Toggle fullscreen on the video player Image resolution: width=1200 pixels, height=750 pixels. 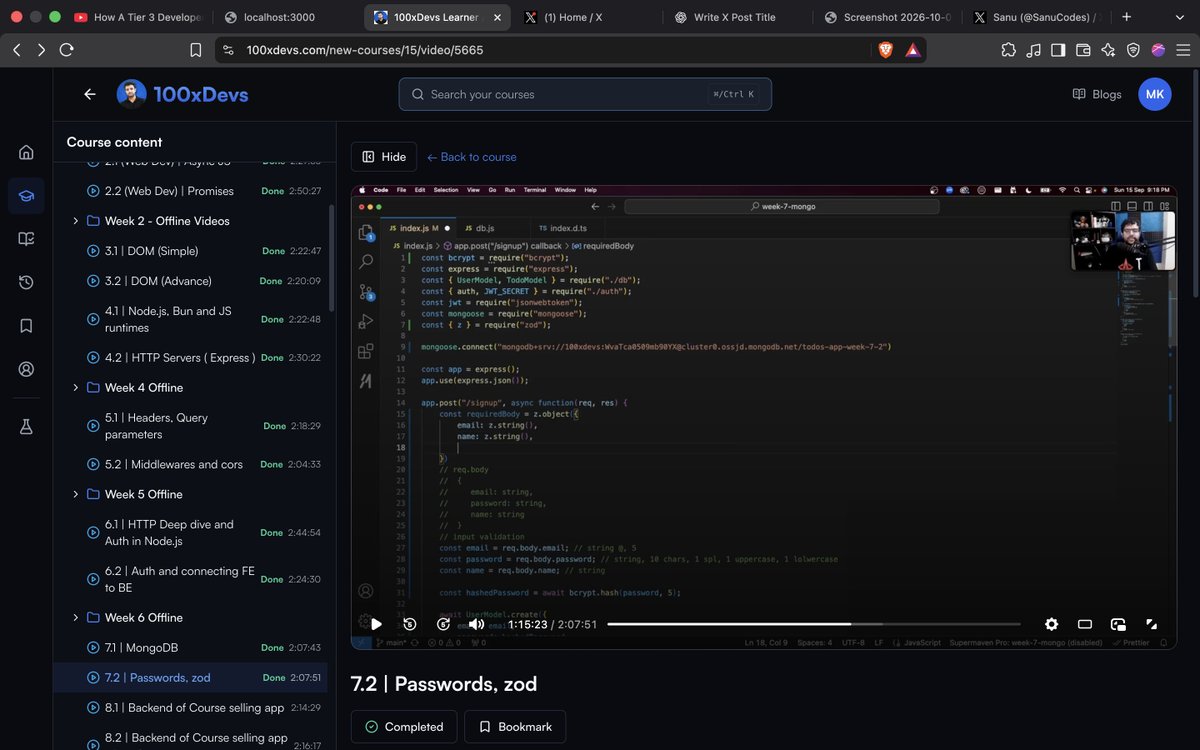1152,624
